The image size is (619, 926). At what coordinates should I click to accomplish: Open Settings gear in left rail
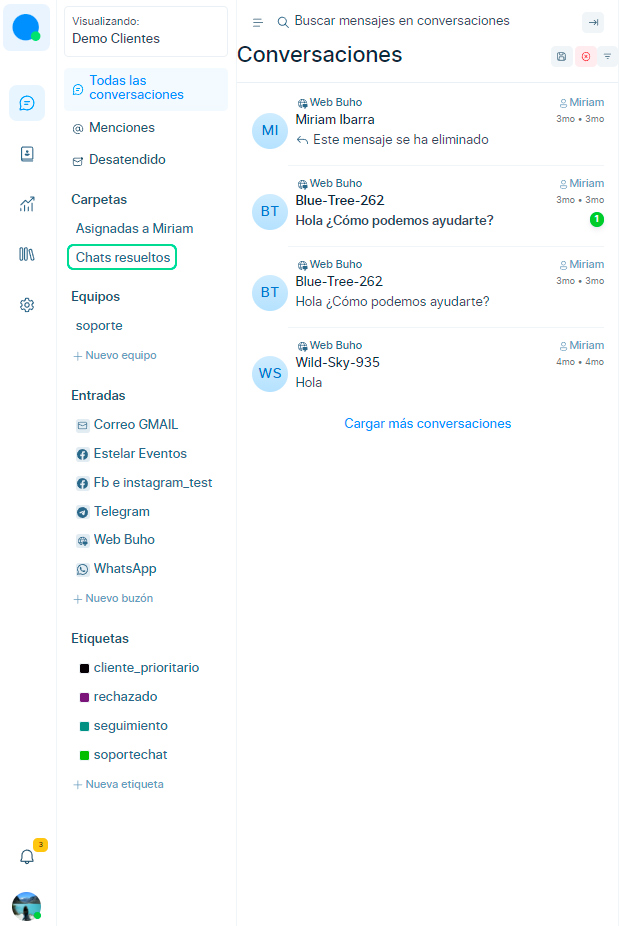tap(27, 305)
